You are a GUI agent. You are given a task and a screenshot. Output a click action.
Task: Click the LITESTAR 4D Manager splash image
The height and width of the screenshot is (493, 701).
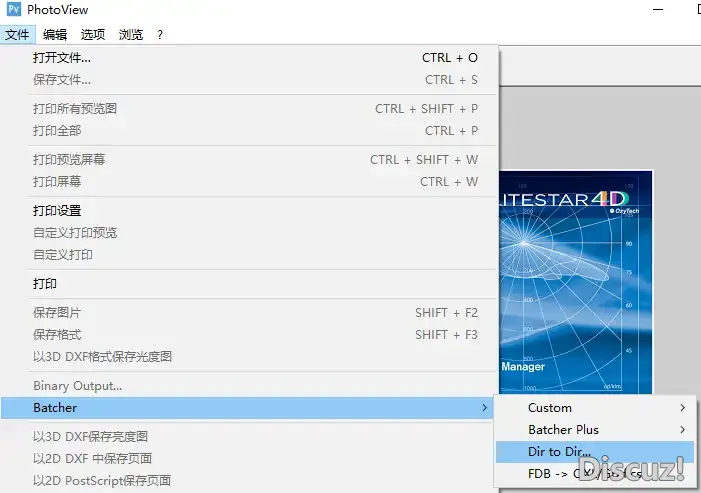(x=576, y=282)
